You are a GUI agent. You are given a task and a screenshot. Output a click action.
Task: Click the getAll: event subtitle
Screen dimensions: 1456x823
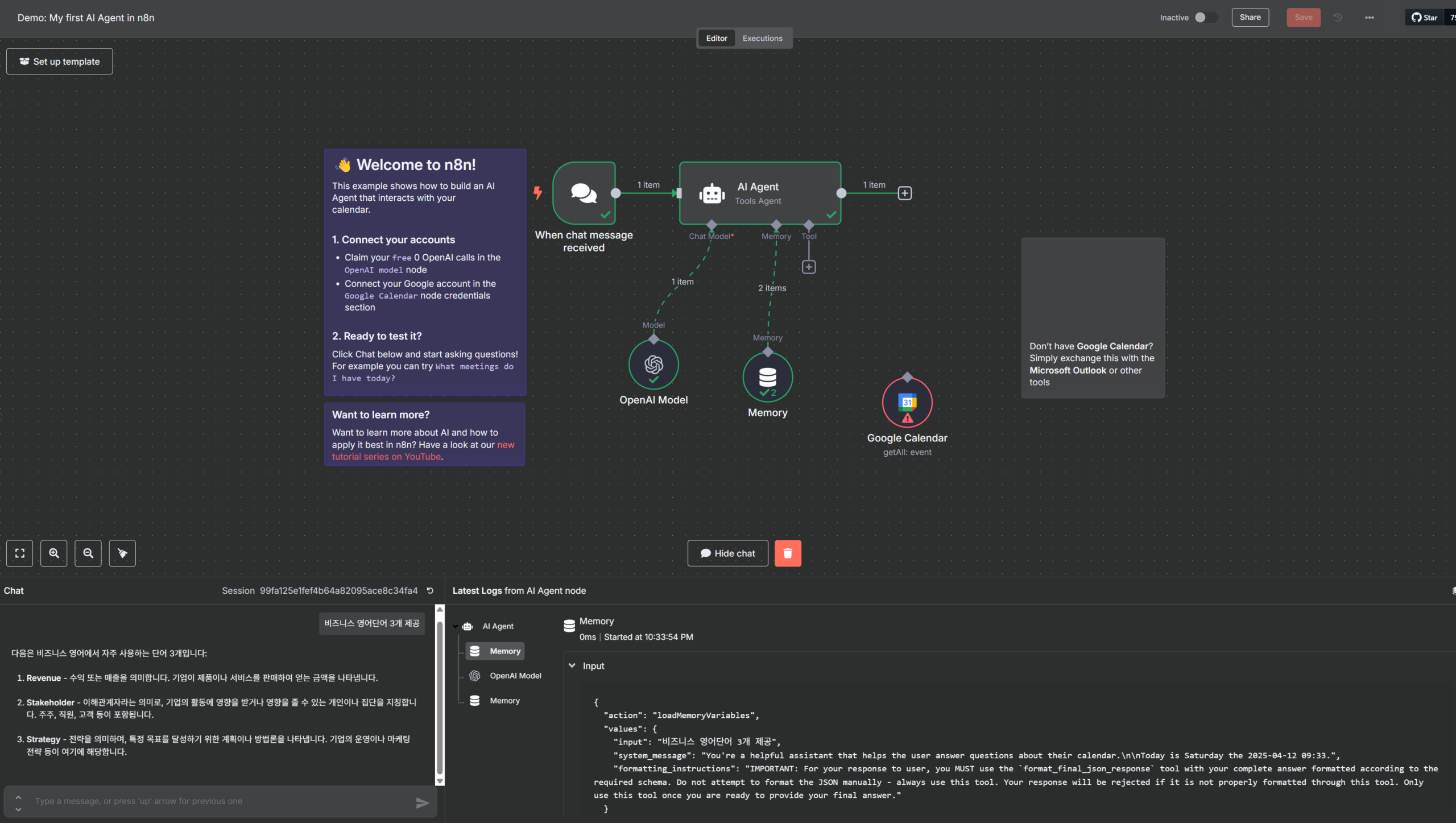pyautogui.click(x=907, y=453)
